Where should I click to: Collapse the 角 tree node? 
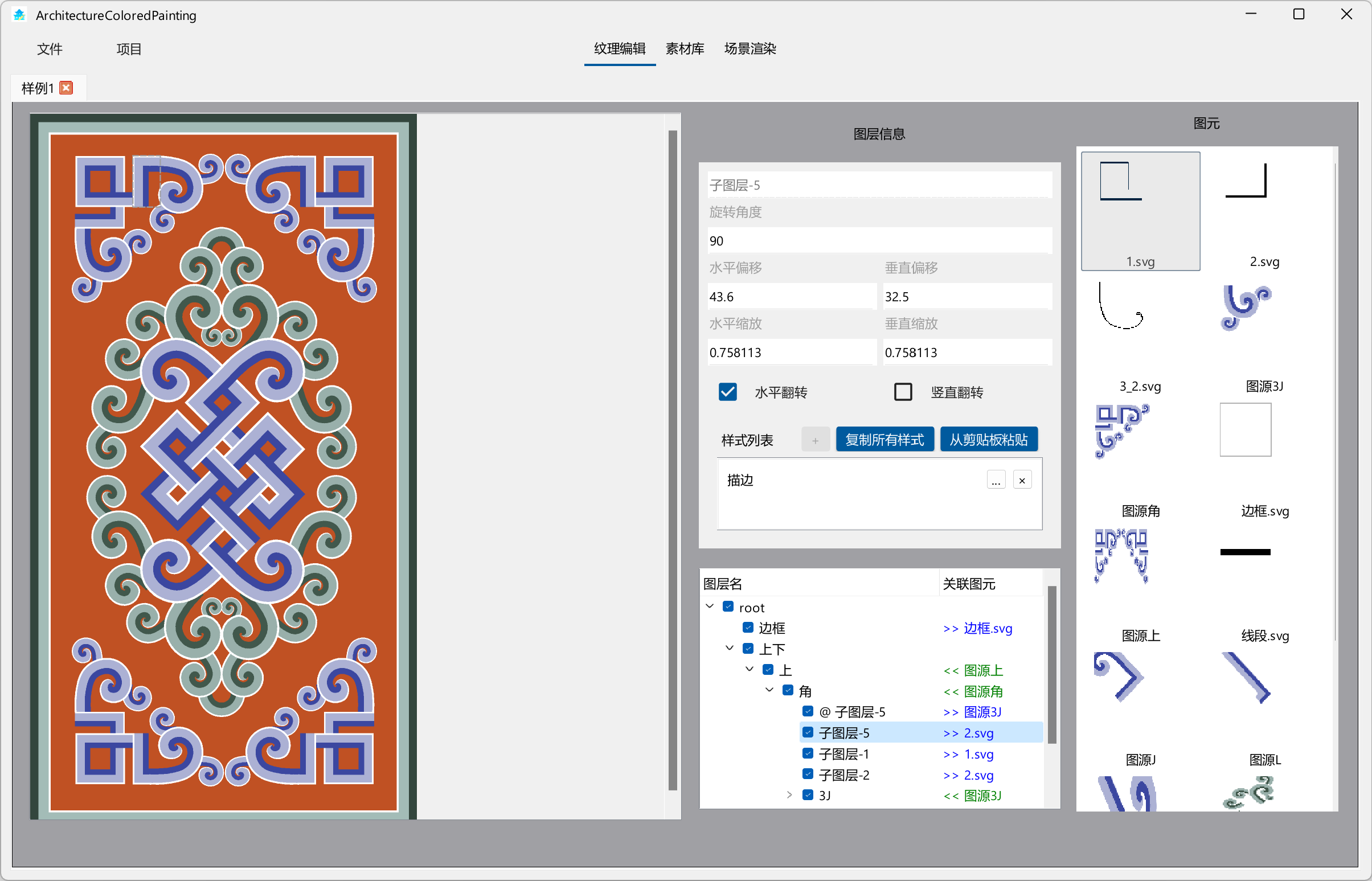click(769, 690)
